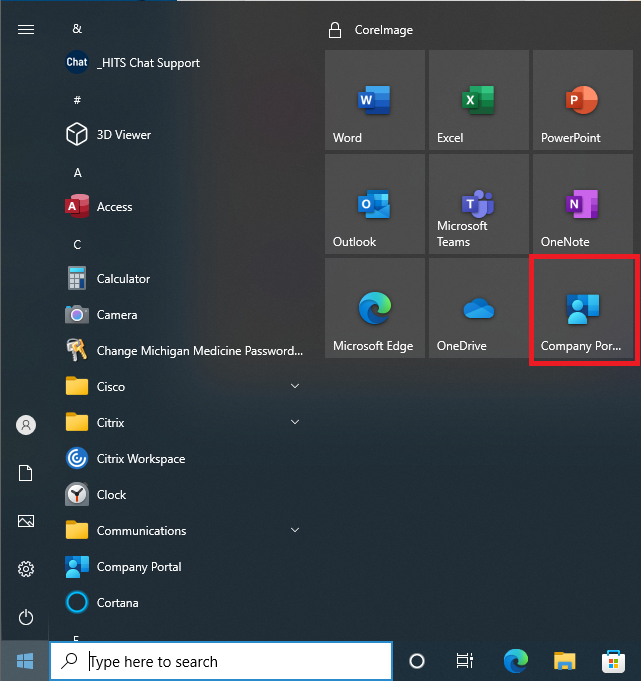Launch Cortana from the app list
This screenshot has width=641, height=681.
tap(182, 603)
